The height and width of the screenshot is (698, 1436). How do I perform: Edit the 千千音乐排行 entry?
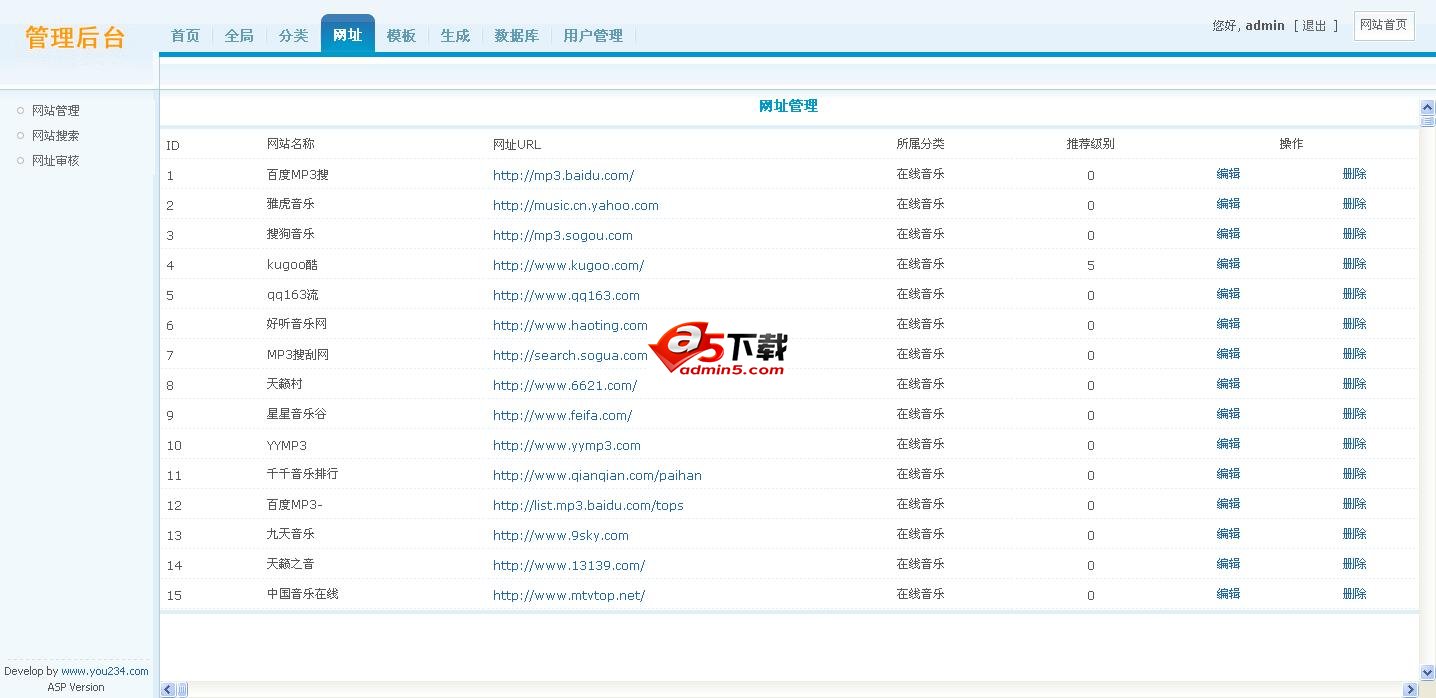pyautogui.click(x=1228, y=474)
